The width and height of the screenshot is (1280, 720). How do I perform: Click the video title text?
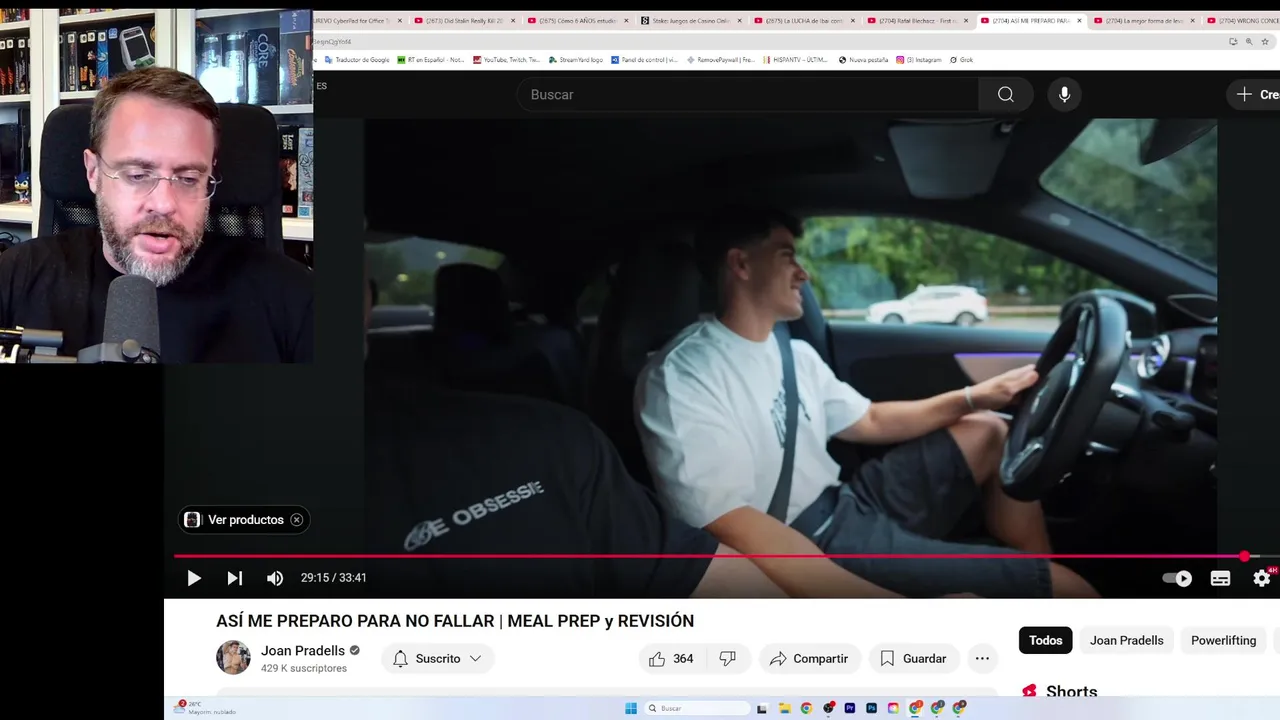pyautogui.click(x=455, y=621)
